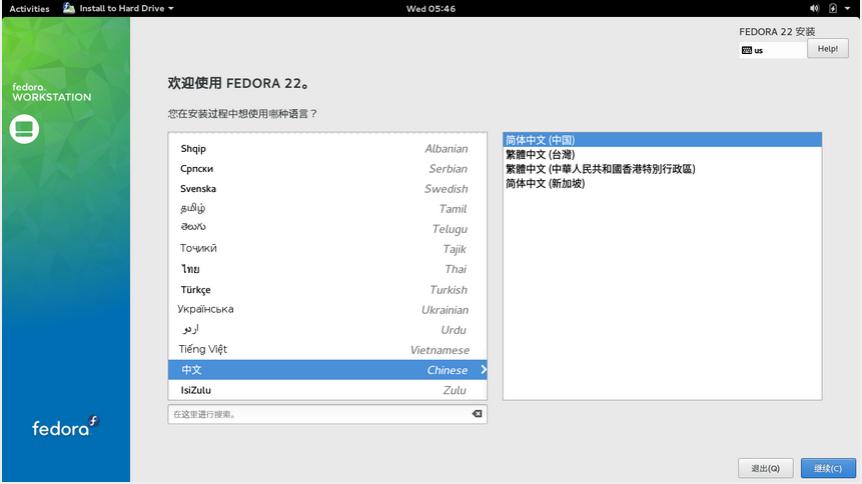Expand the system menu arrow
Image resolution: width=862 pixels, height=484 pixels.
(848, 8)
